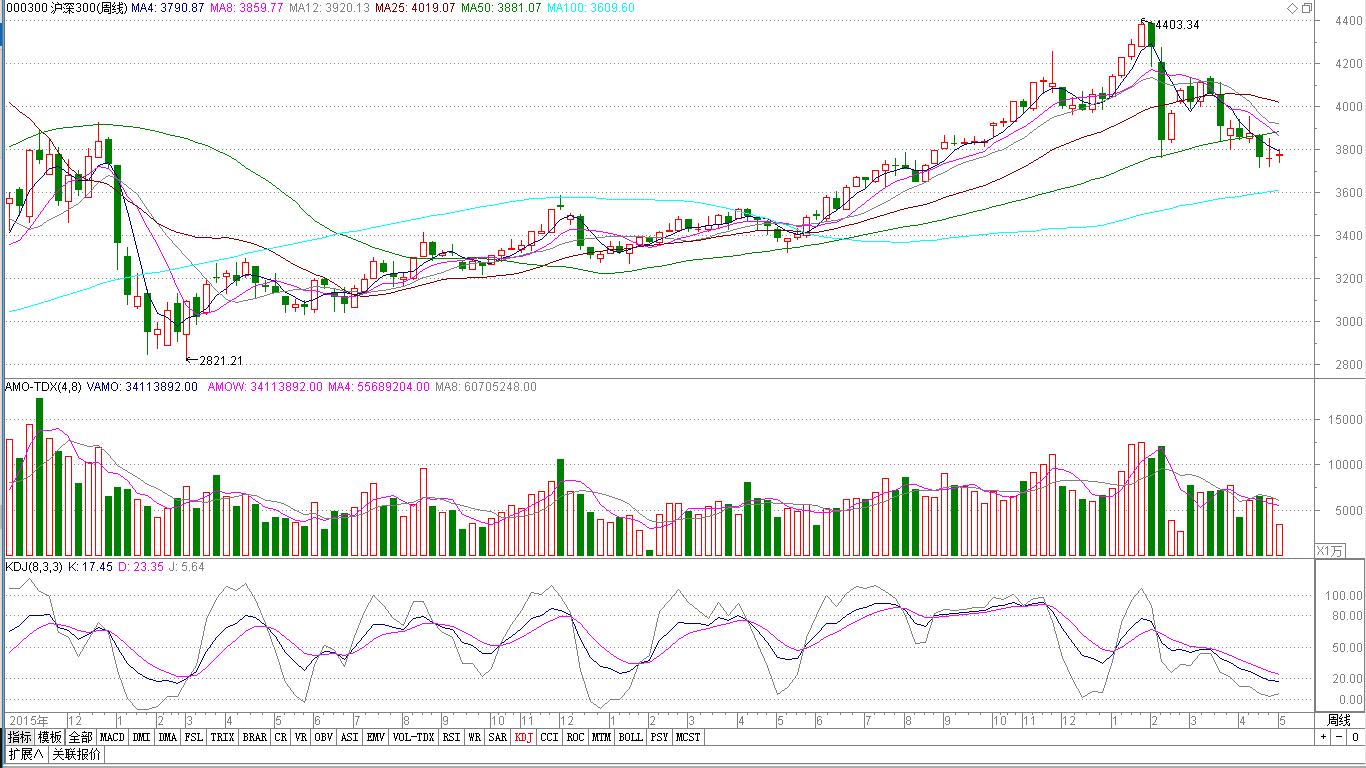Click the volume MA4: 55689204.00 label

click(379, 387)
